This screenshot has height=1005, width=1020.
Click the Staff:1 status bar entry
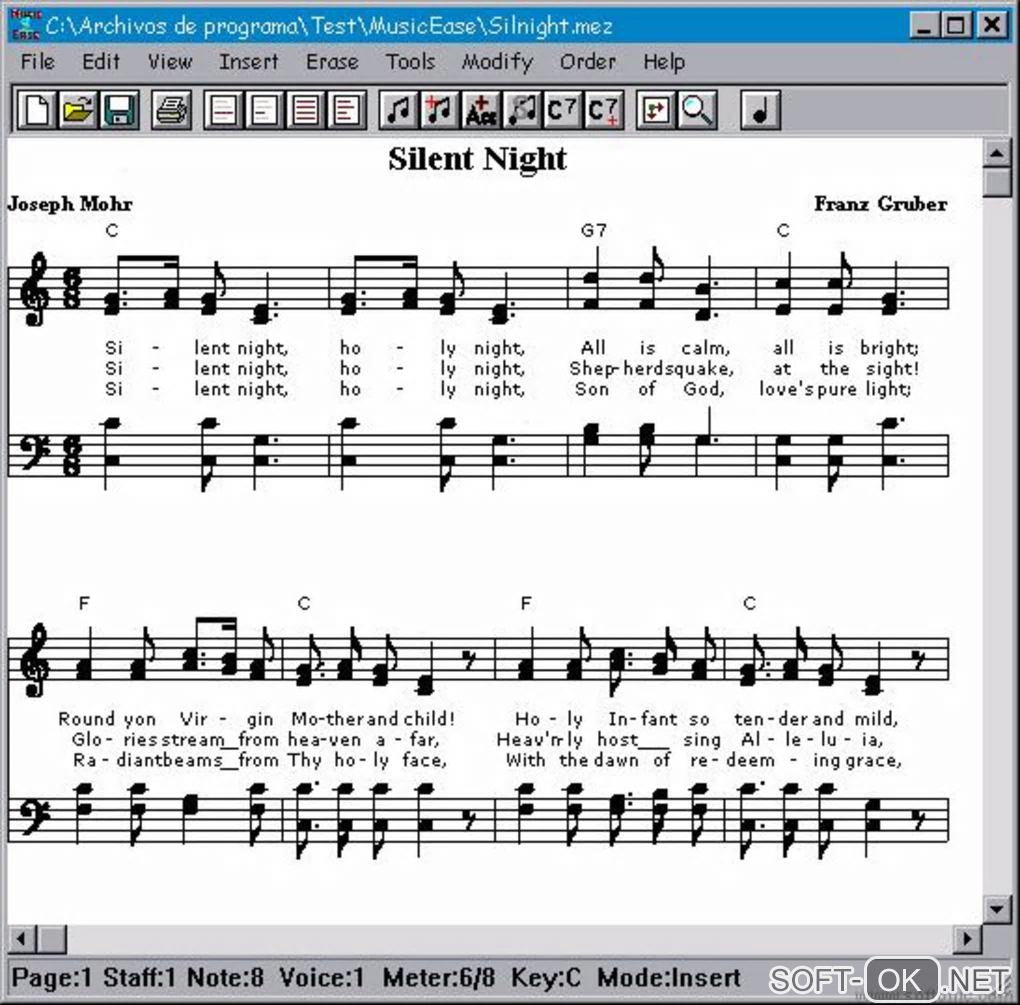point(140,978)
